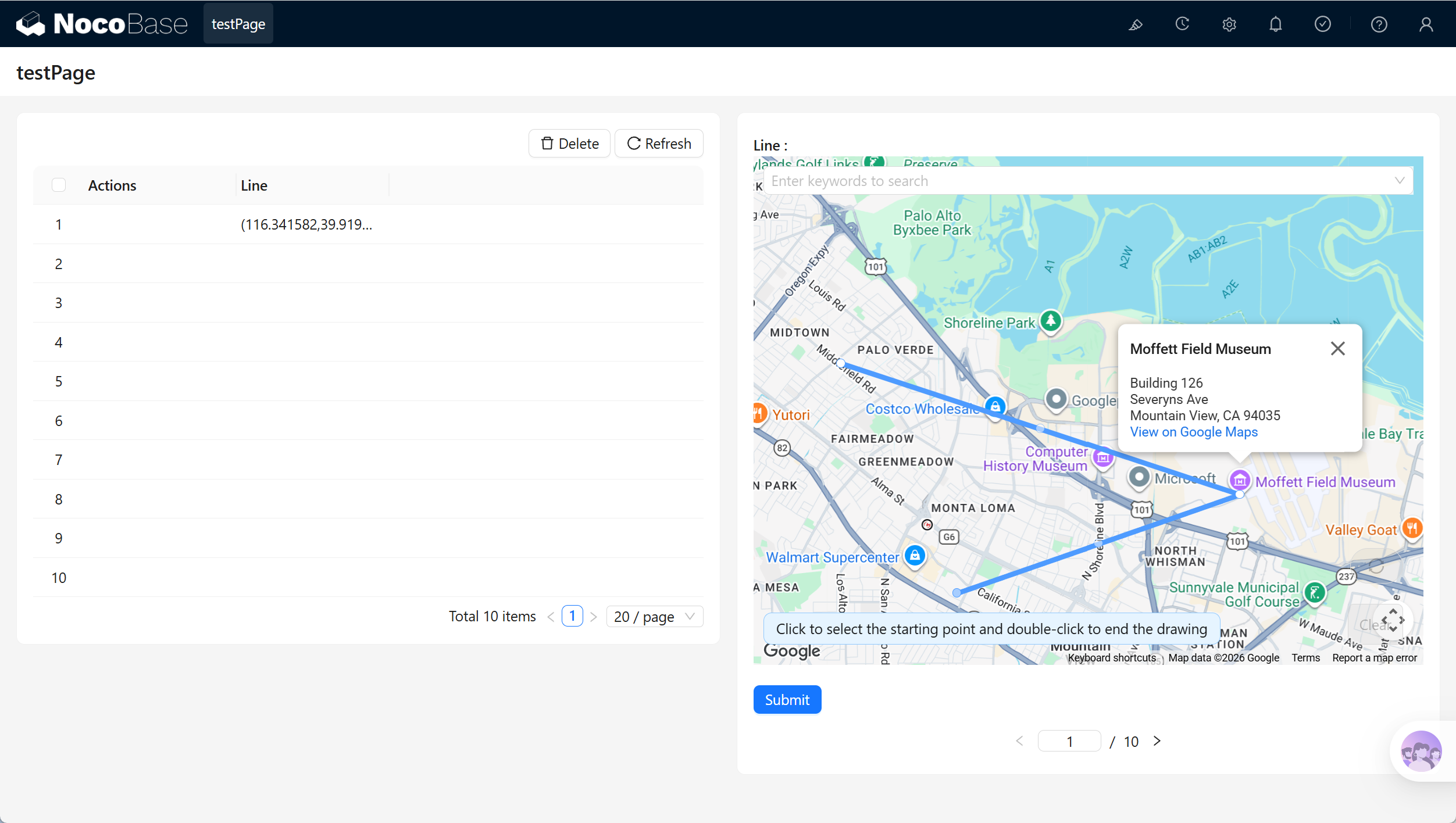1456x823 pixels.
Task: Click the Sunnyvale Municipal Golf Course marker
Action: [1315, 593]
